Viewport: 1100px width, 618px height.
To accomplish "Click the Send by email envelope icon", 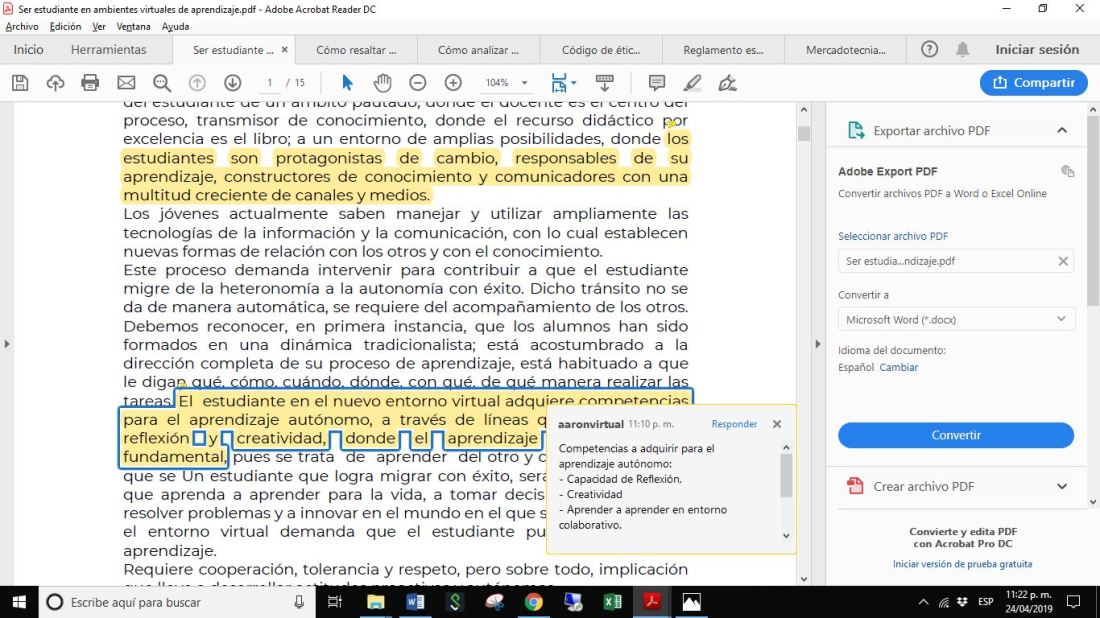I will [126, 83].
